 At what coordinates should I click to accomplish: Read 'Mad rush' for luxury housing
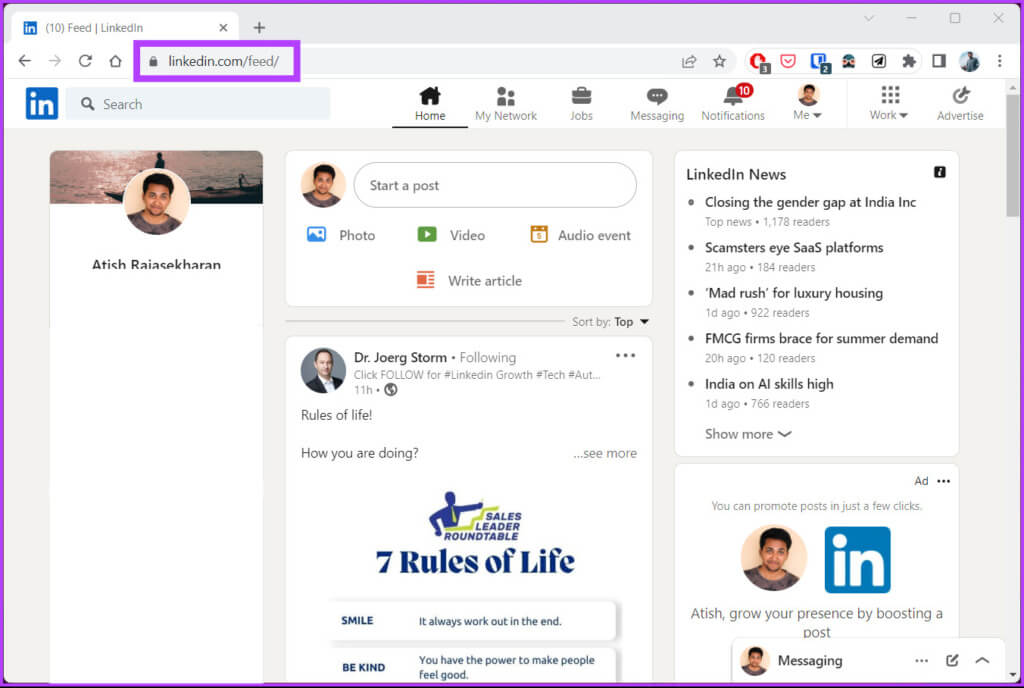click(794, 293)
